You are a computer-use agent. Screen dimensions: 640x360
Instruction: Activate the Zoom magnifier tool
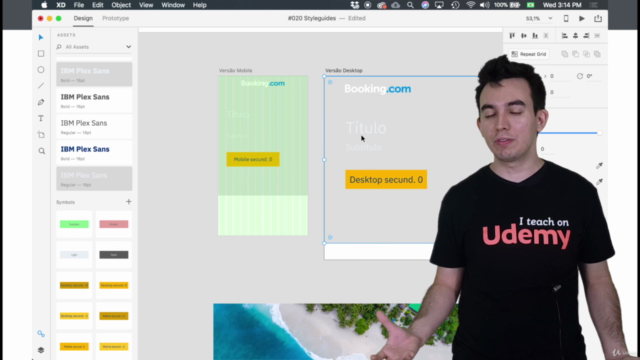point(41,151)
